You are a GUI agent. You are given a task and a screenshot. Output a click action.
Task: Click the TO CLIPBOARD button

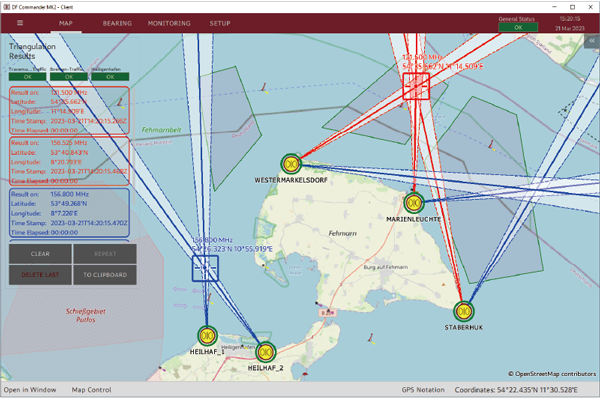click(x=105, y=275)
